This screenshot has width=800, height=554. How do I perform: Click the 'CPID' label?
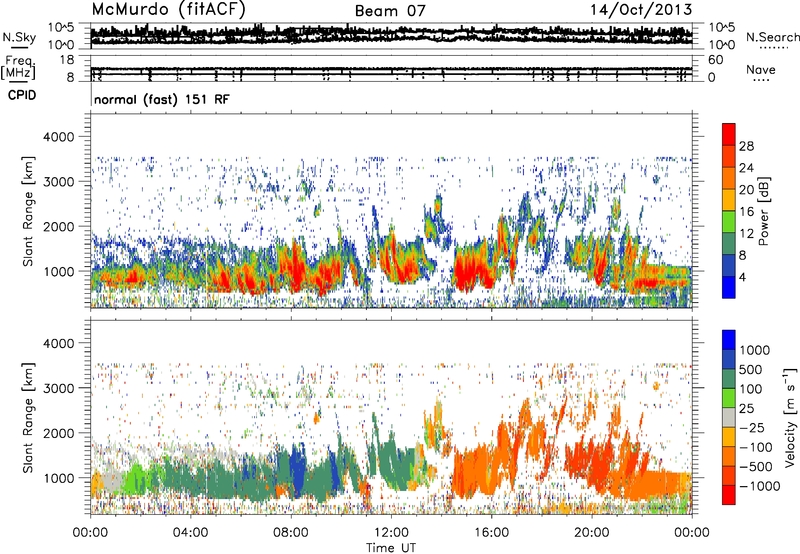pyautogui.click(x=22, y=95)
